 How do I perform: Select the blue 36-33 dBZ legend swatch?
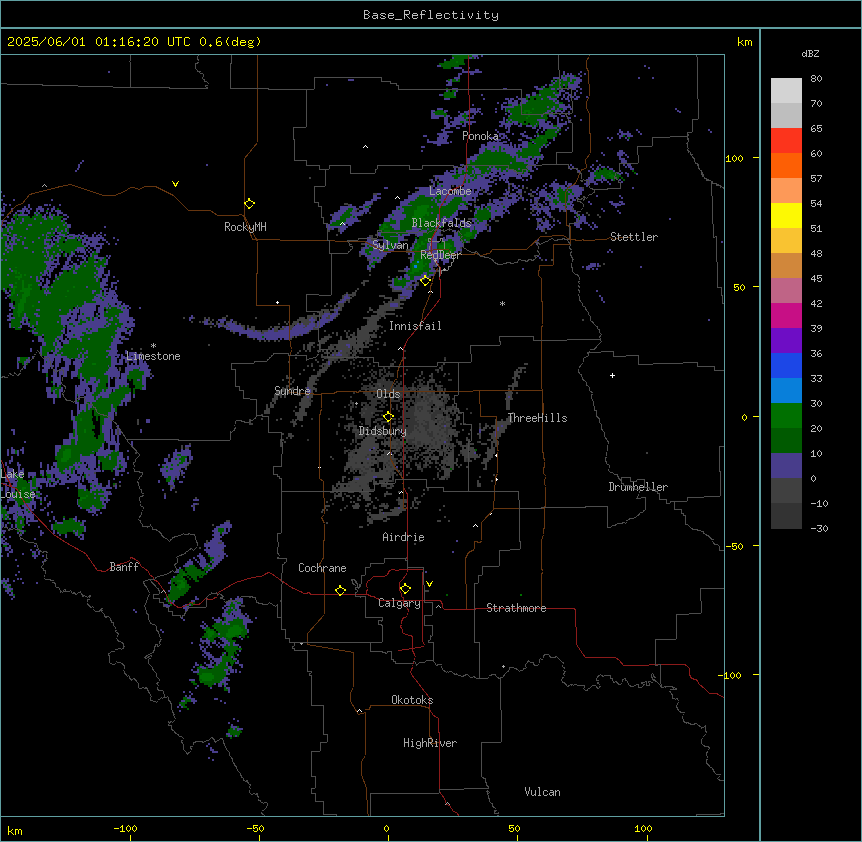(x=786, y=365)
